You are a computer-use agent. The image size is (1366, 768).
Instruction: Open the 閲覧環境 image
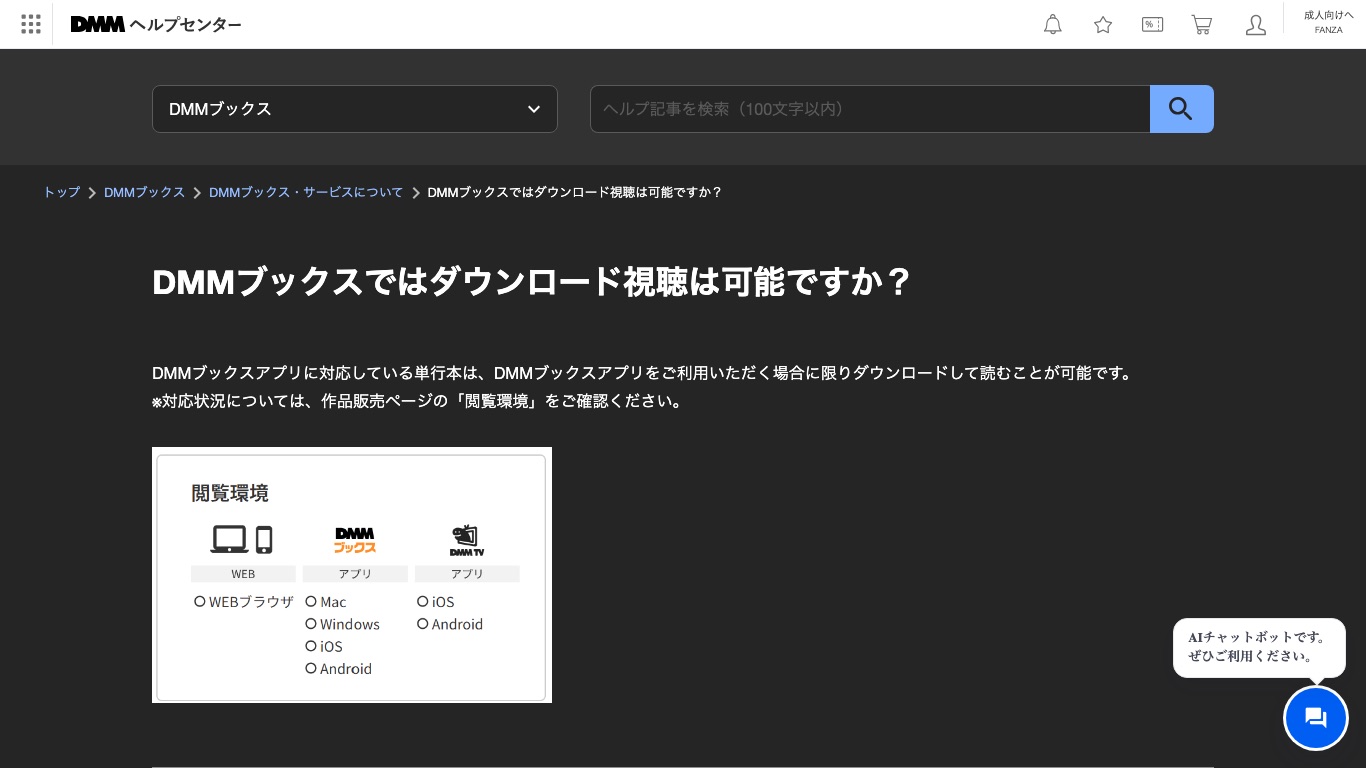click(x=352, y=575)
